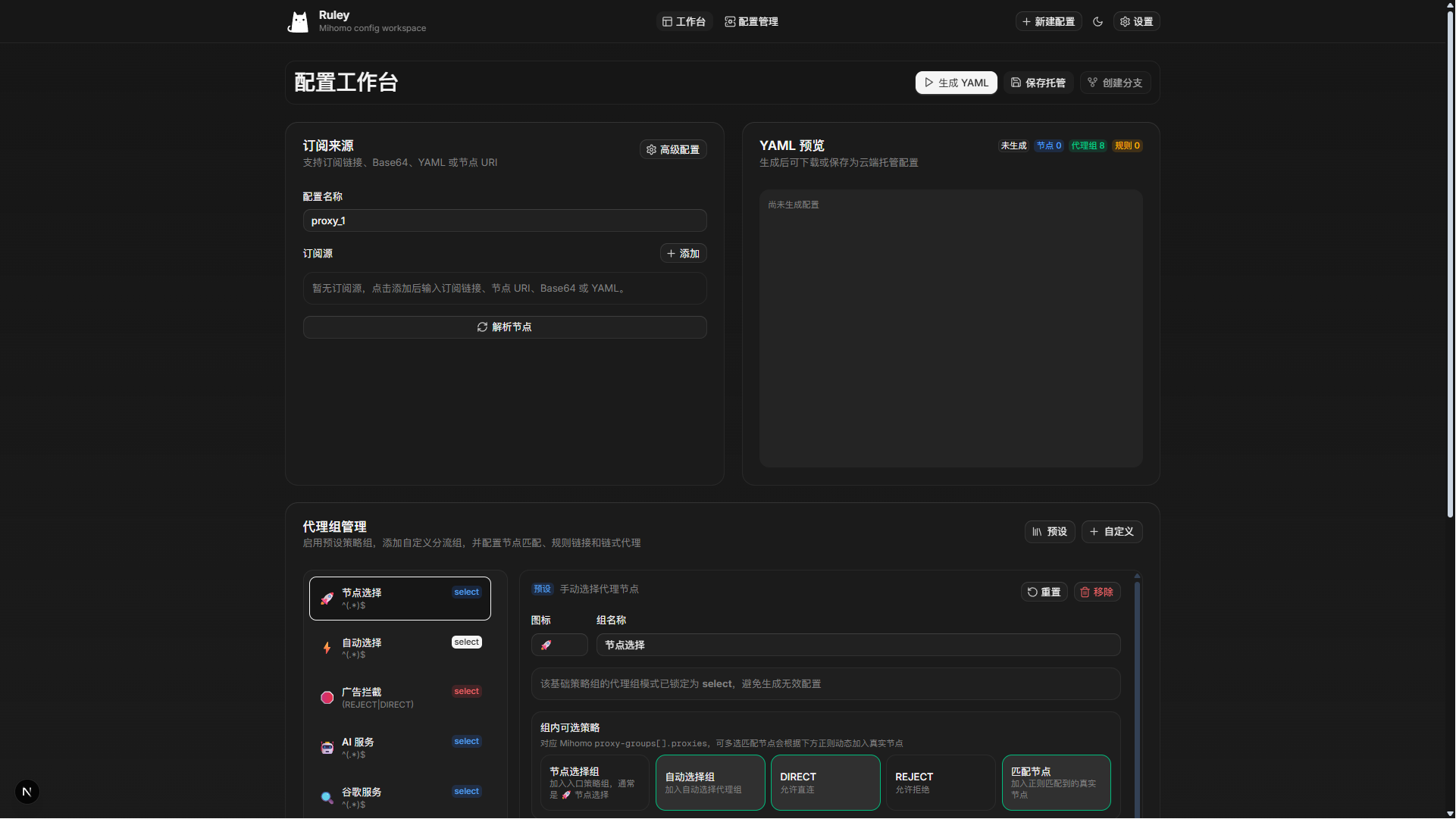1456x819 pixels.
Task: Click the YAML preview area
Action: click(950, 328)
